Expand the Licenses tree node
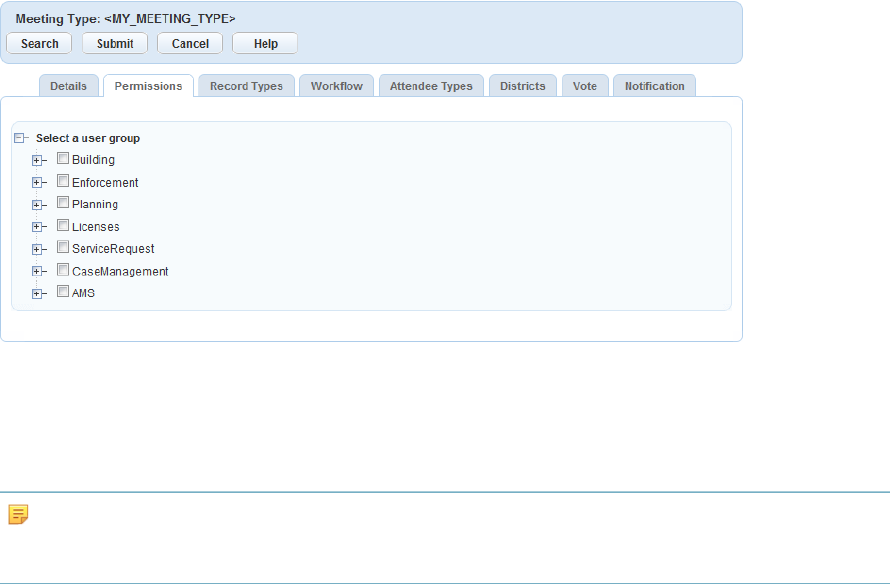This screenshot has width=890, height=584. click(37, 227)
